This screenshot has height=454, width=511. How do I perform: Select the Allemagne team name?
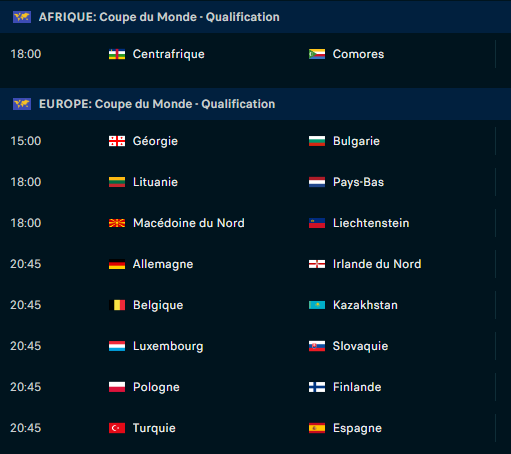point(163,264)
